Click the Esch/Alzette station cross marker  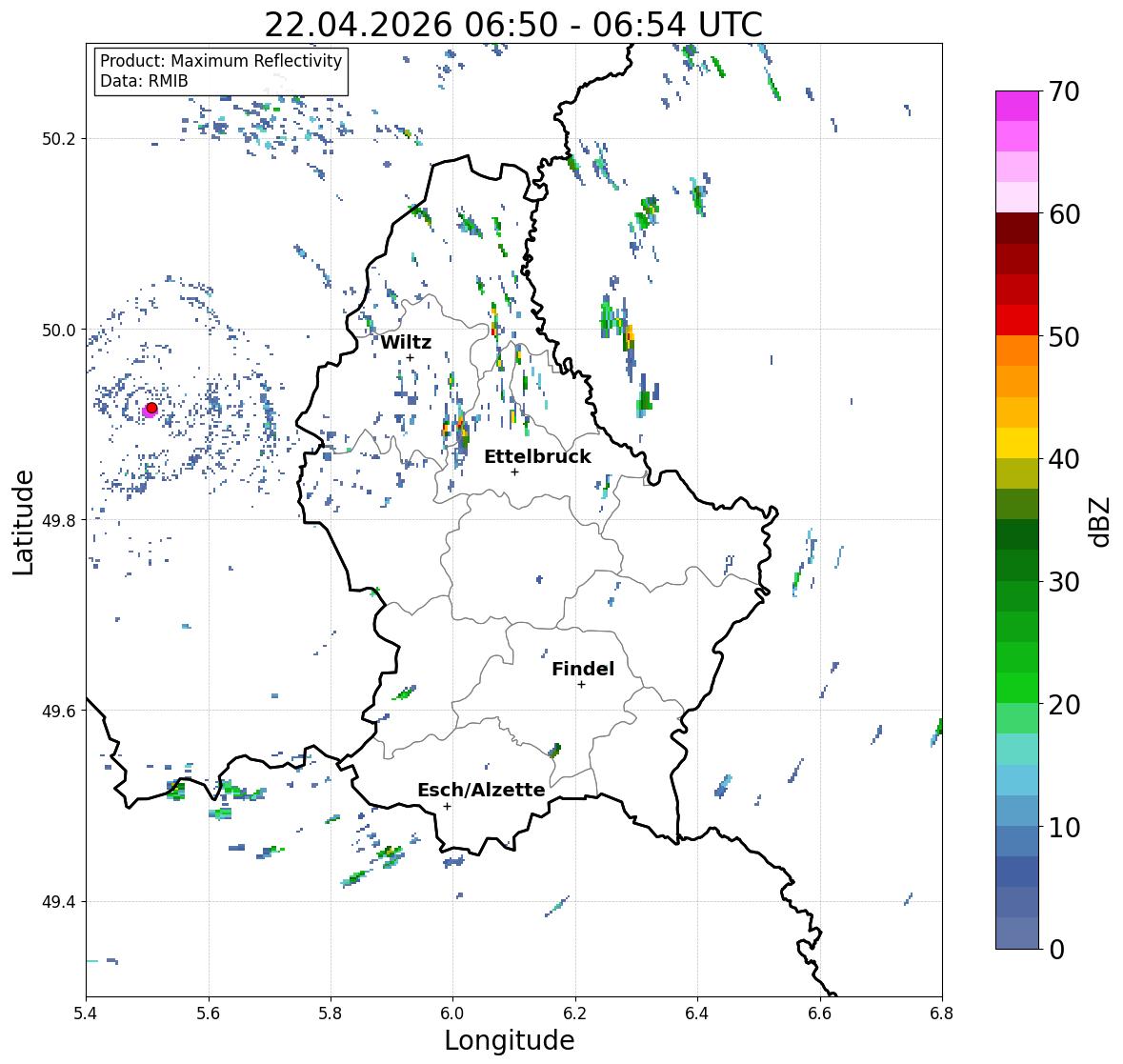[x=447, y=806]
